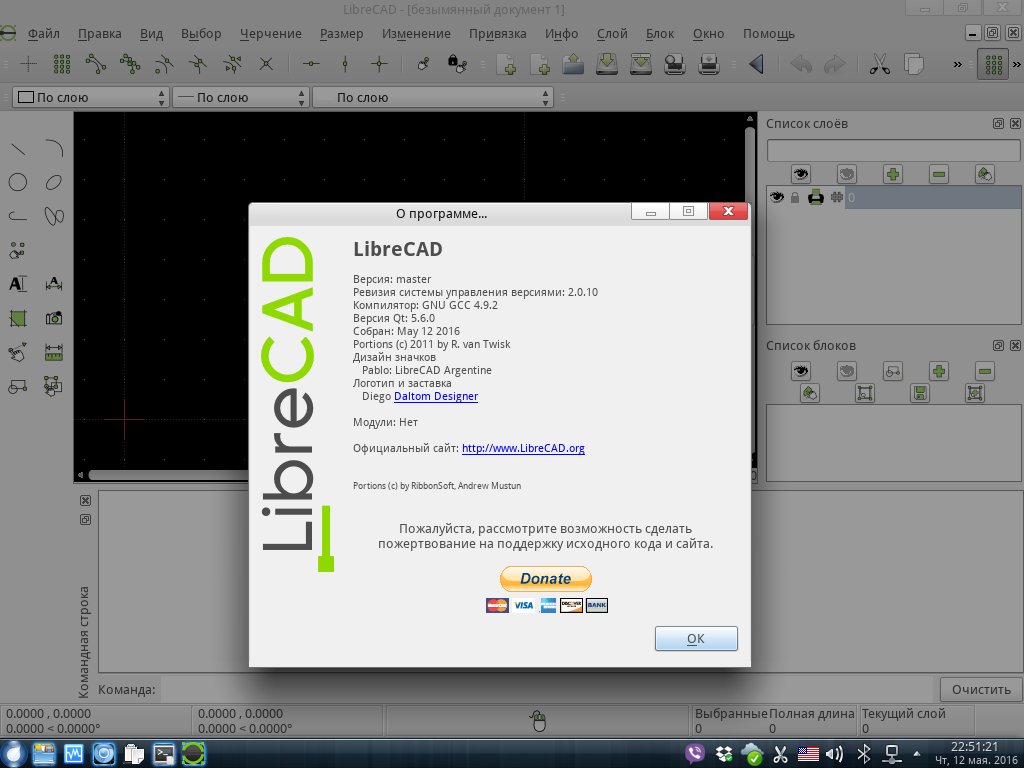1024x768 pixels.
Task: Open the Daltom Designer link
Action: 436,396
